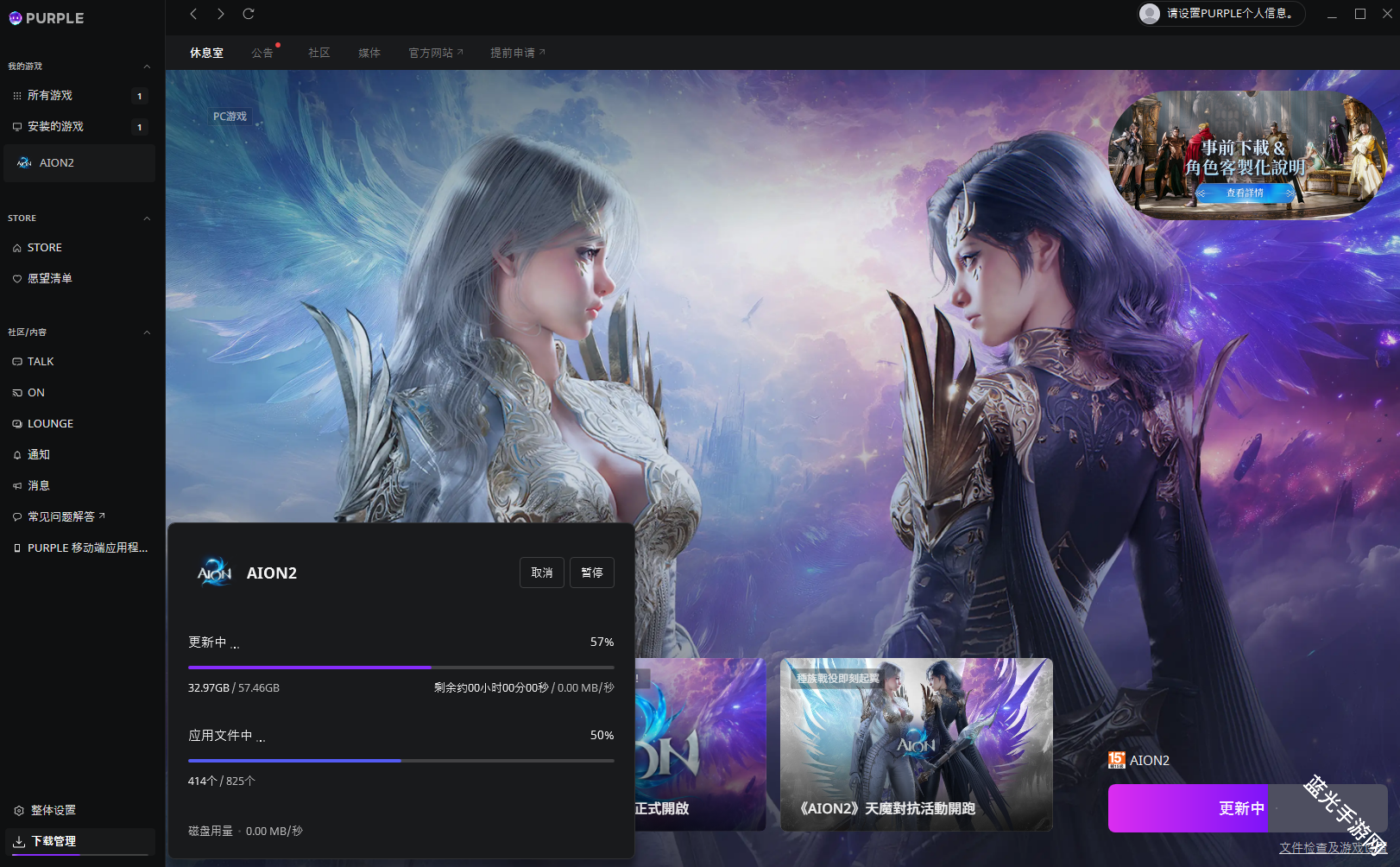Open AION2 game in sidebar
The image size is (1400, 867).
[x=57, y=163]
